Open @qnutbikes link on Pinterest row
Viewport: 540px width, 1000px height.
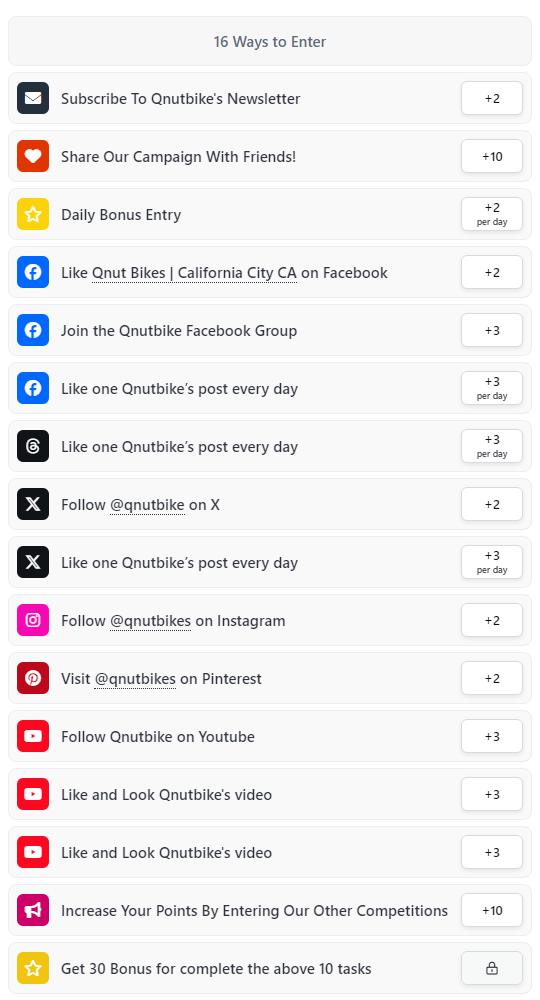[x=135, y=679]
